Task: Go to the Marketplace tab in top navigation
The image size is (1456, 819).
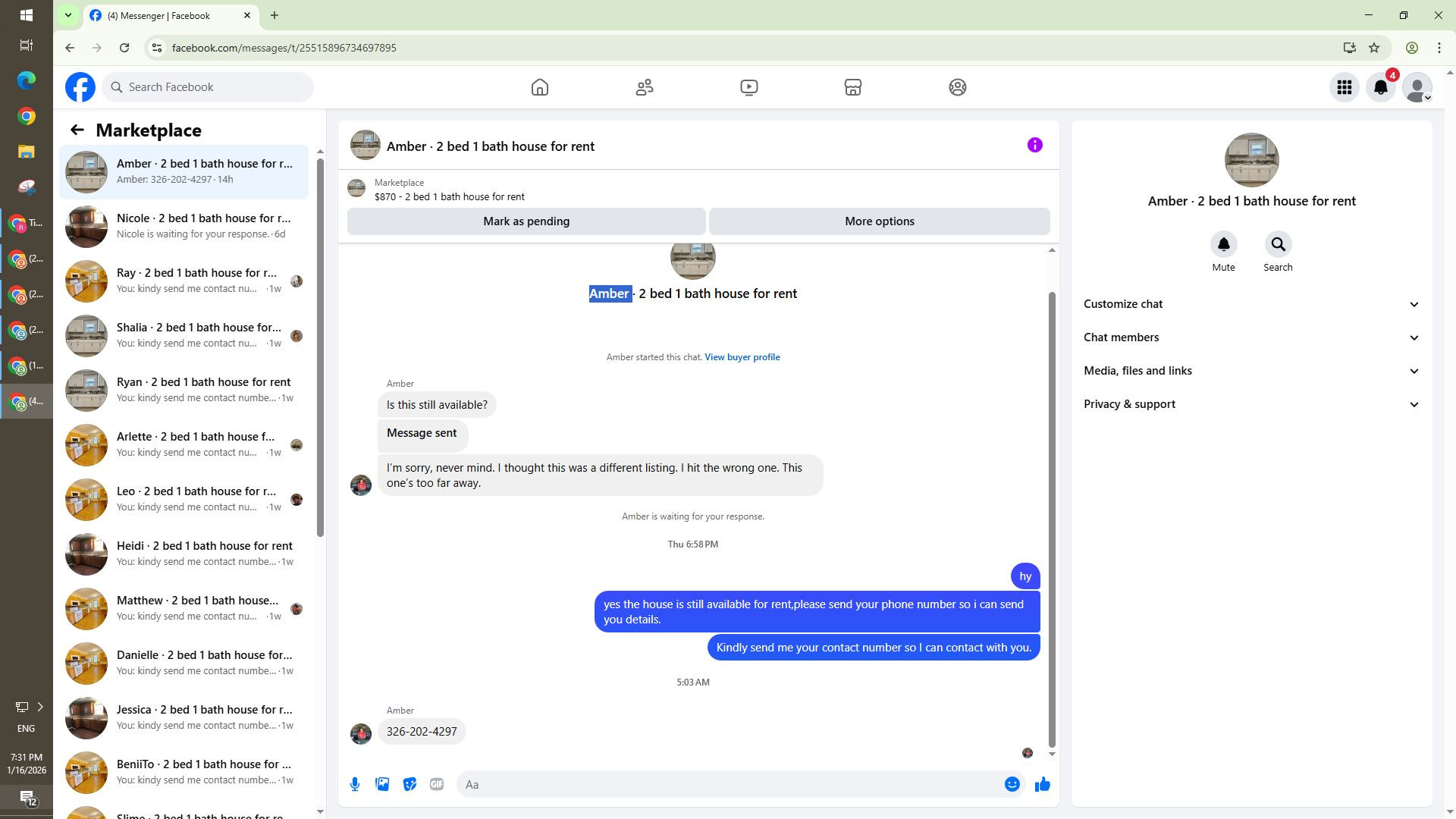Action: point(852,88)
